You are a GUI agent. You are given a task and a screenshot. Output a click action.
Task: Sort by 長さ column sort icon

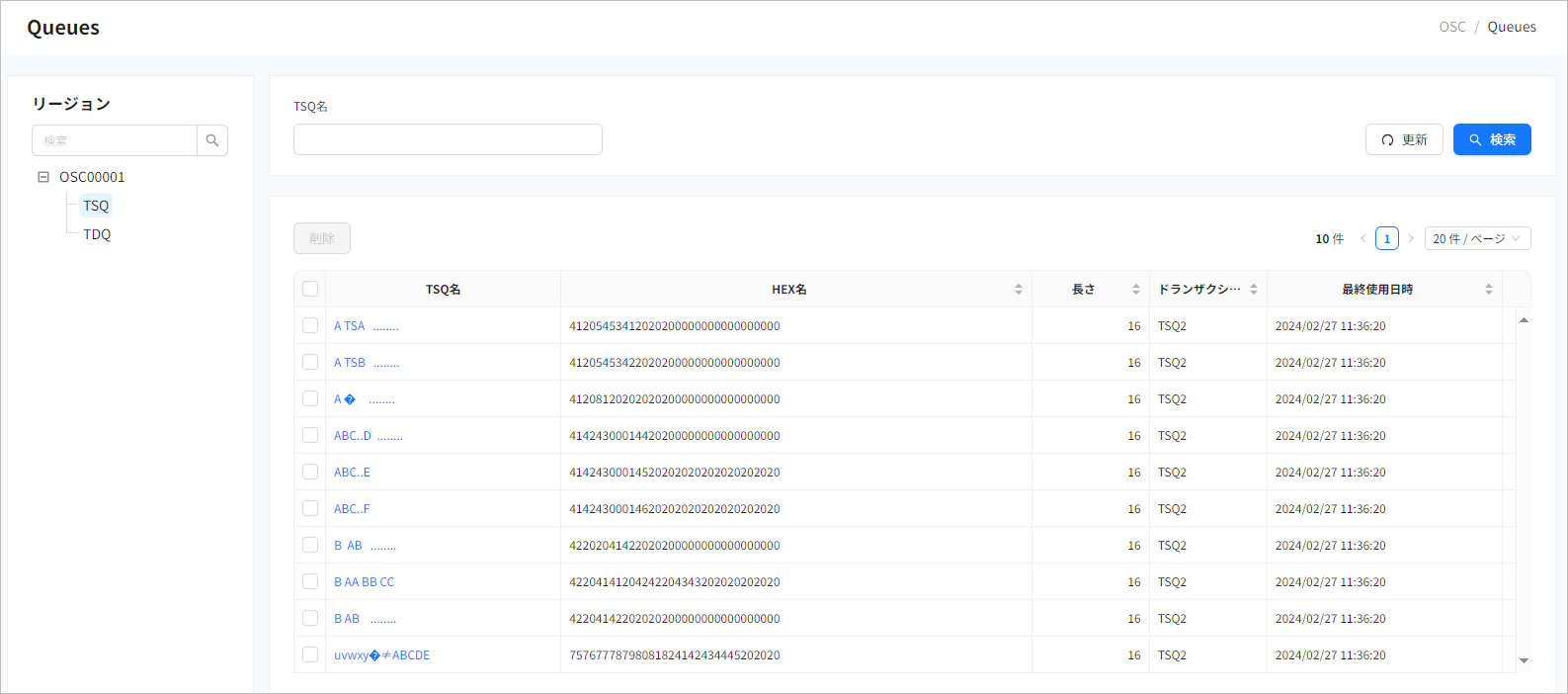coord(1135,290)
